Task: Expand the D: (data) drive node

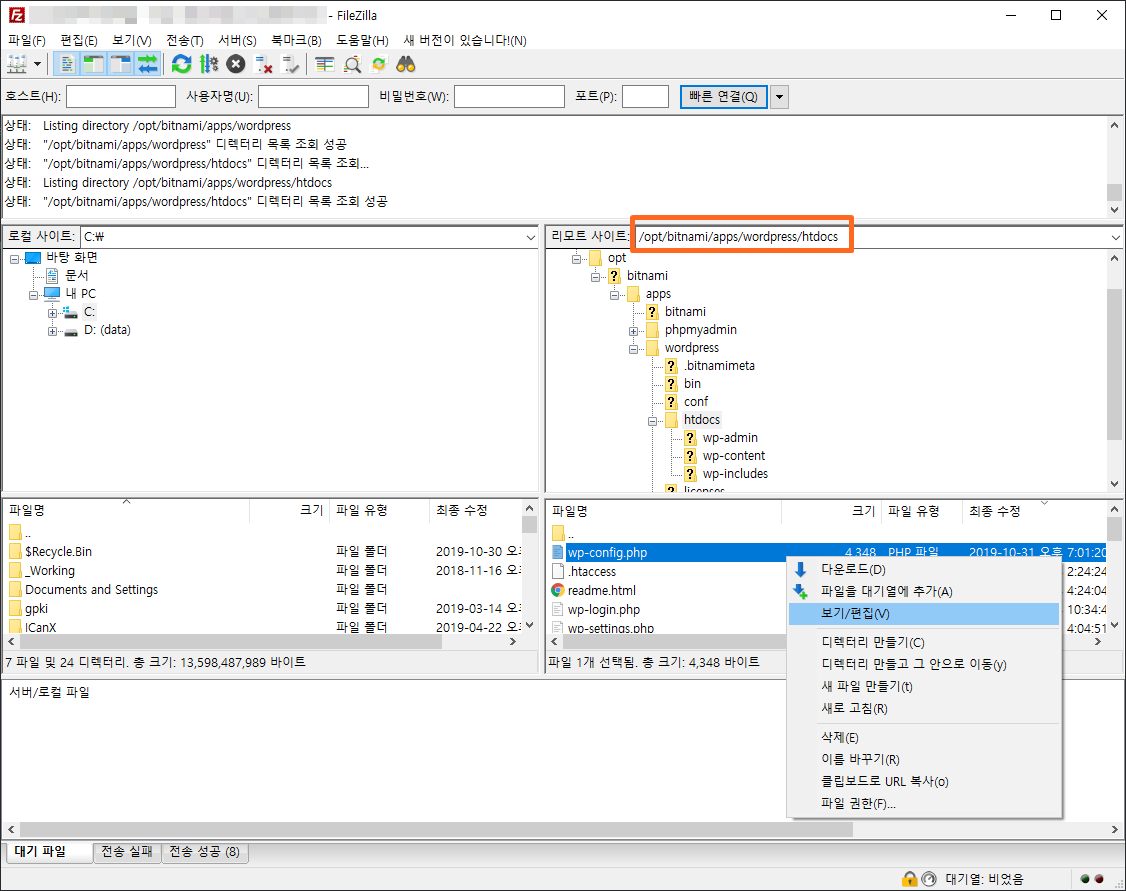Action: (52, 331)
